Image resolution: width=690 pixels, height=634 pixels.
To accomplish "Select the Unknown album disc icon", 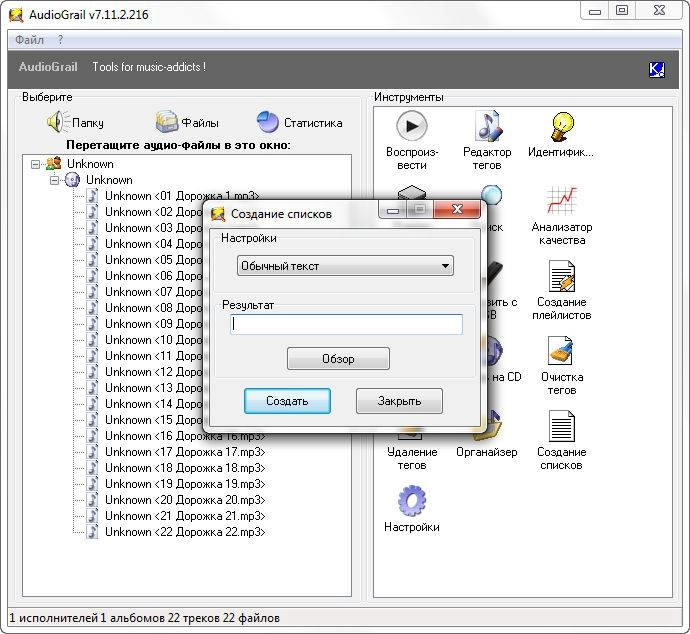I will click(72, 180).
